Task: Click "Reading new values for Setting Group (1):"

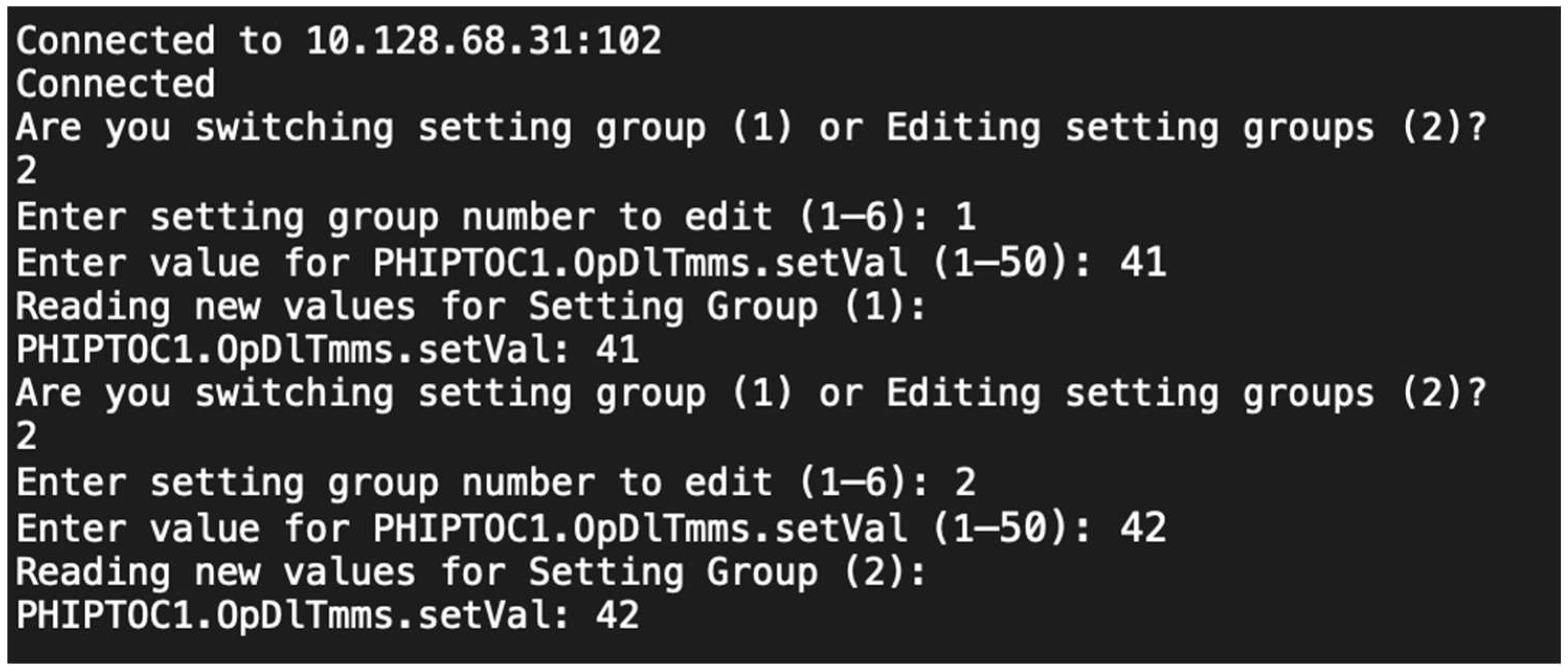Action: pos(470,307)
